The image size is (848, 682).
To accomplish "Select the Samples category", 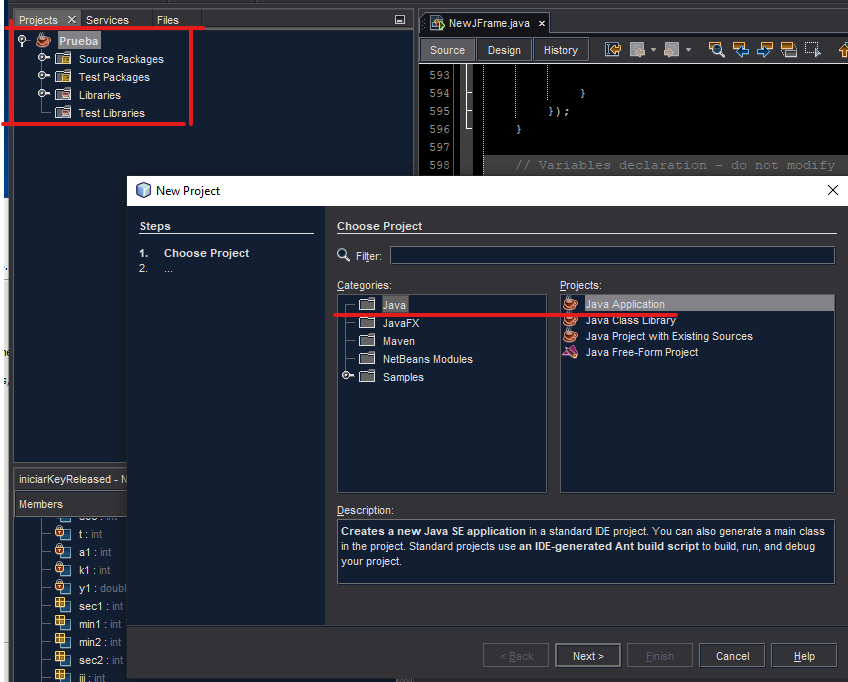I will (403, 377).
